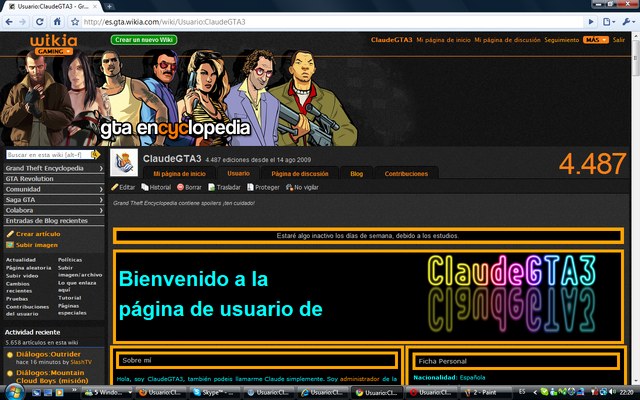
Task: Click the browser Forward arrow
Action: tap(22, 22)
